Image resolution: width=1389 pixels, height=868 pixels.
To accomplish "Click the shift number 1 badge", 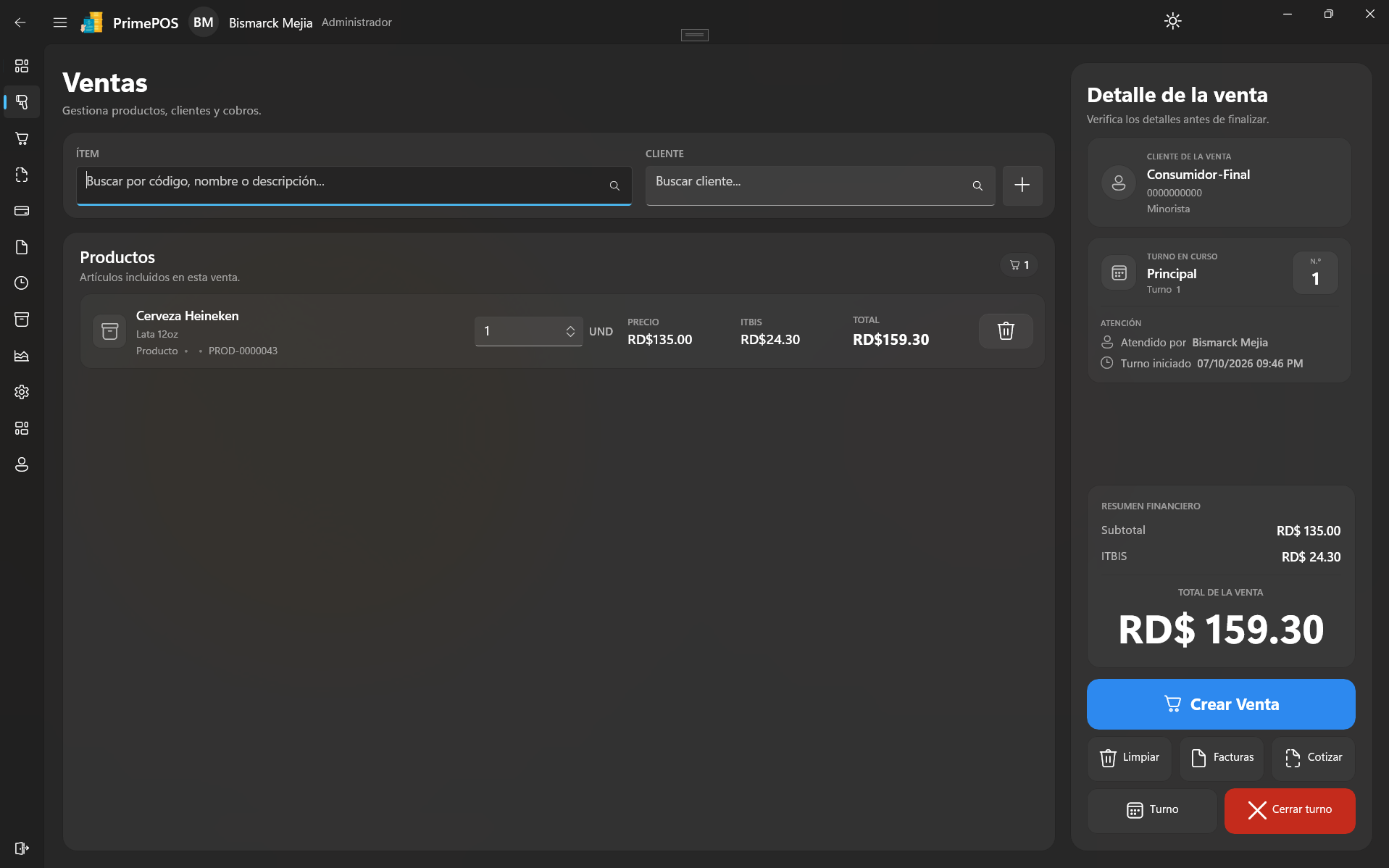I will [1315, 273].
